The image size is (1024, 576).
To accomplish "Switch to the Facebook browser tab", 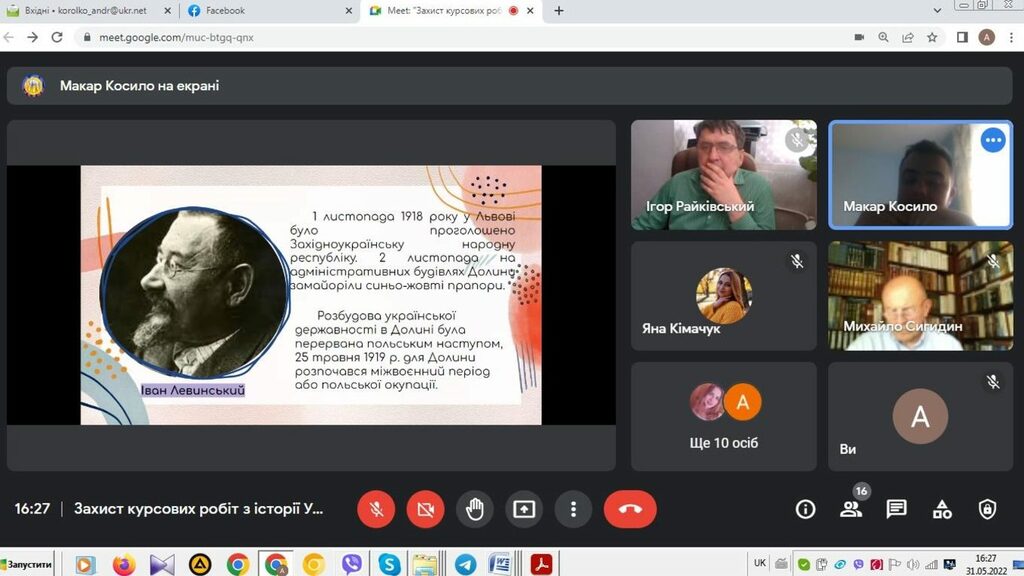I will (x=267, y=11).
